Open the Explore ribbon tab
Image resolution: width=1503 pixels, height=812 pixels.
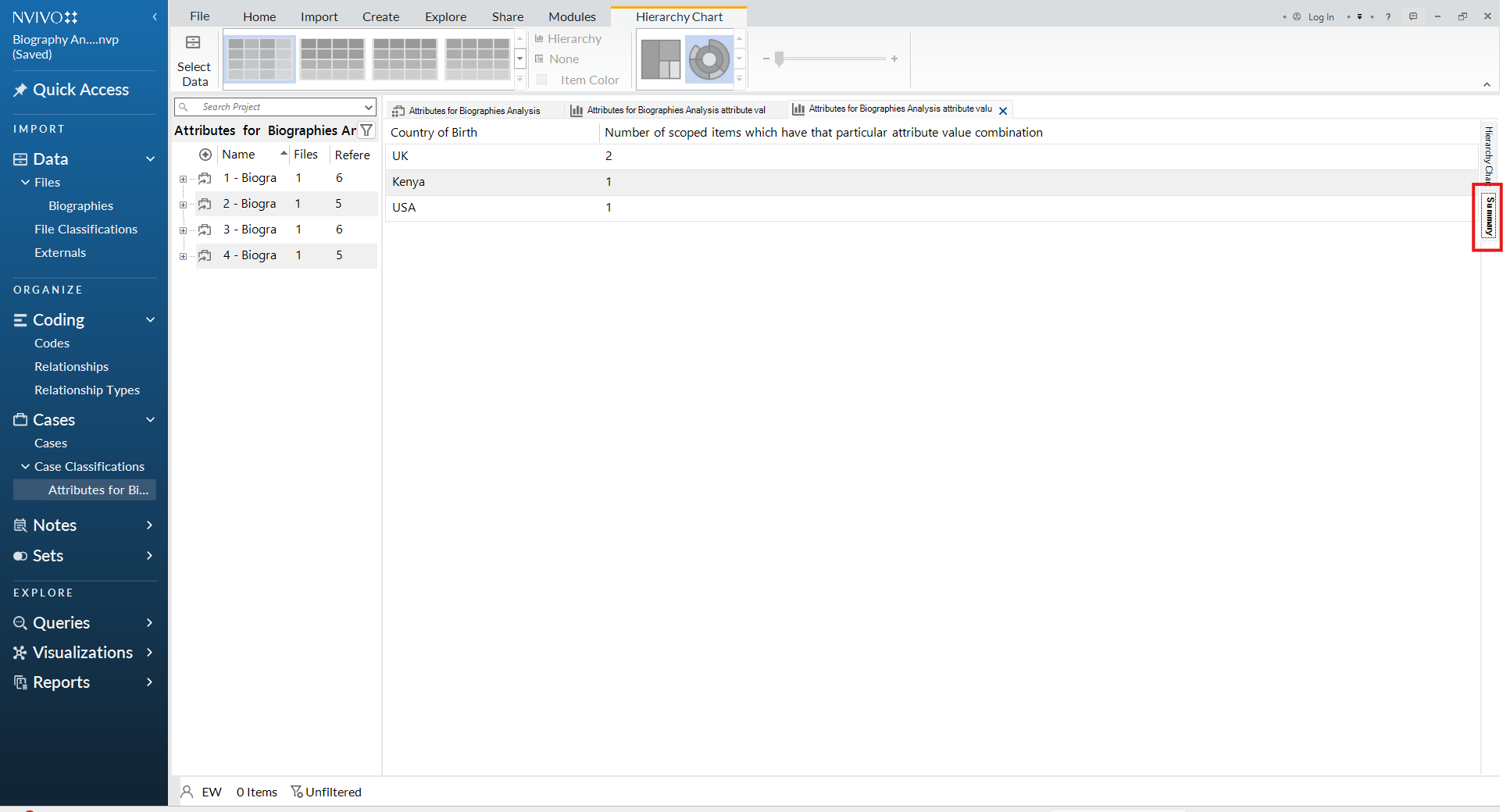tap(445, 16)
